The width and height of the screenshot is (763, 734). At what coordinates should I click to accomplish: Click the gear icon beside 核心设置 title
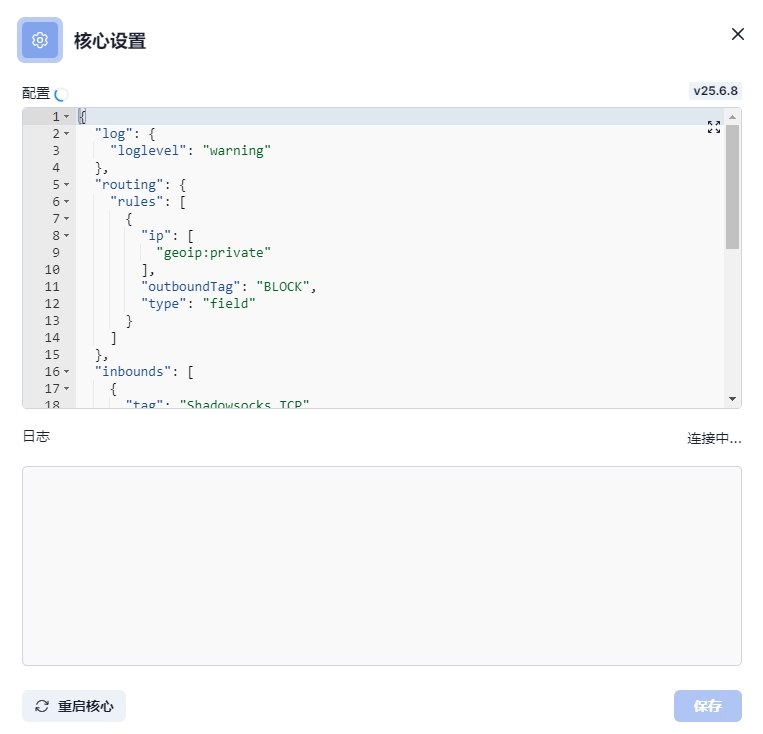point(40,40)
